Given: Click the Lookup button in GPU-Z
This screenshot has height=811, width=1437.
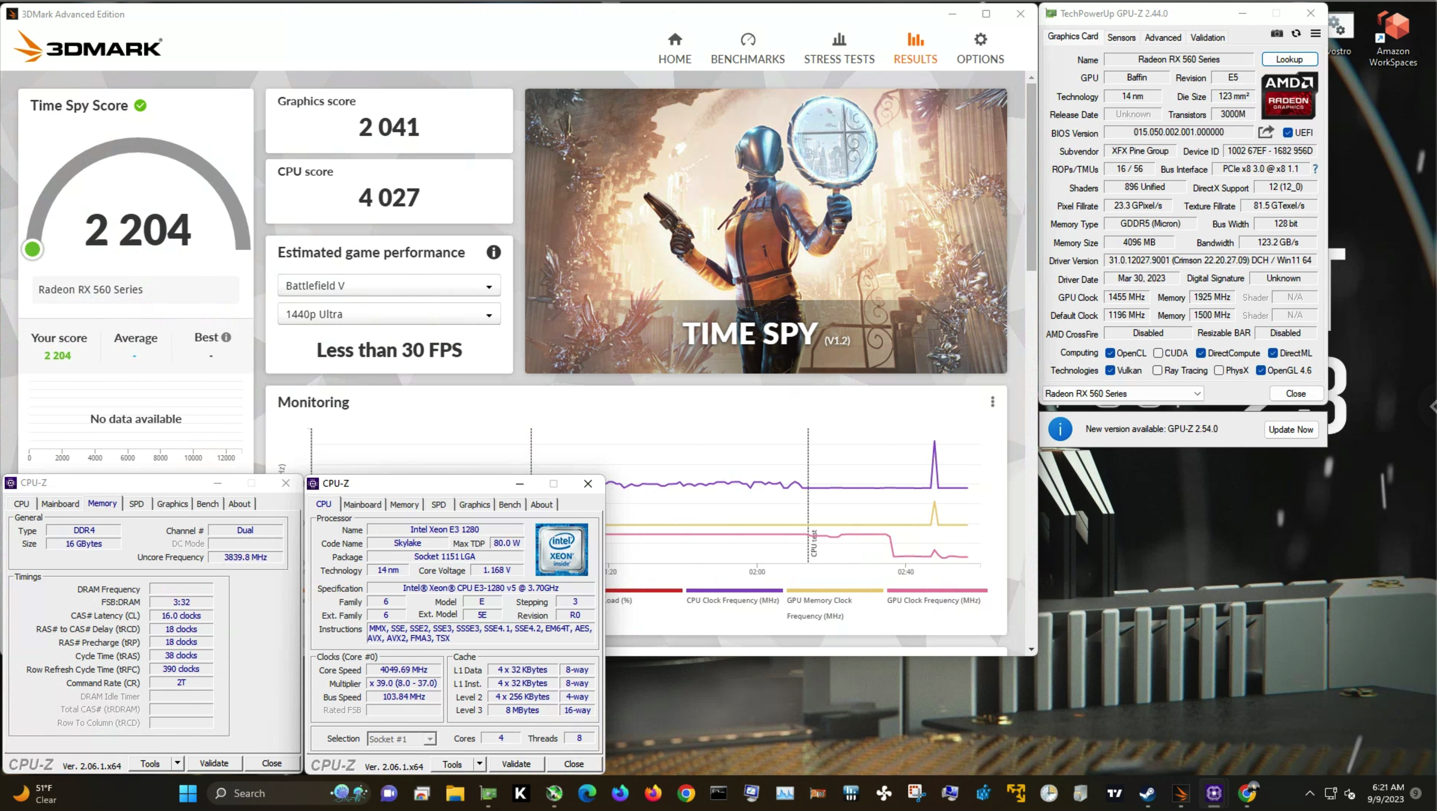Looking at the screenshot, I should [x=1289, y=59].
